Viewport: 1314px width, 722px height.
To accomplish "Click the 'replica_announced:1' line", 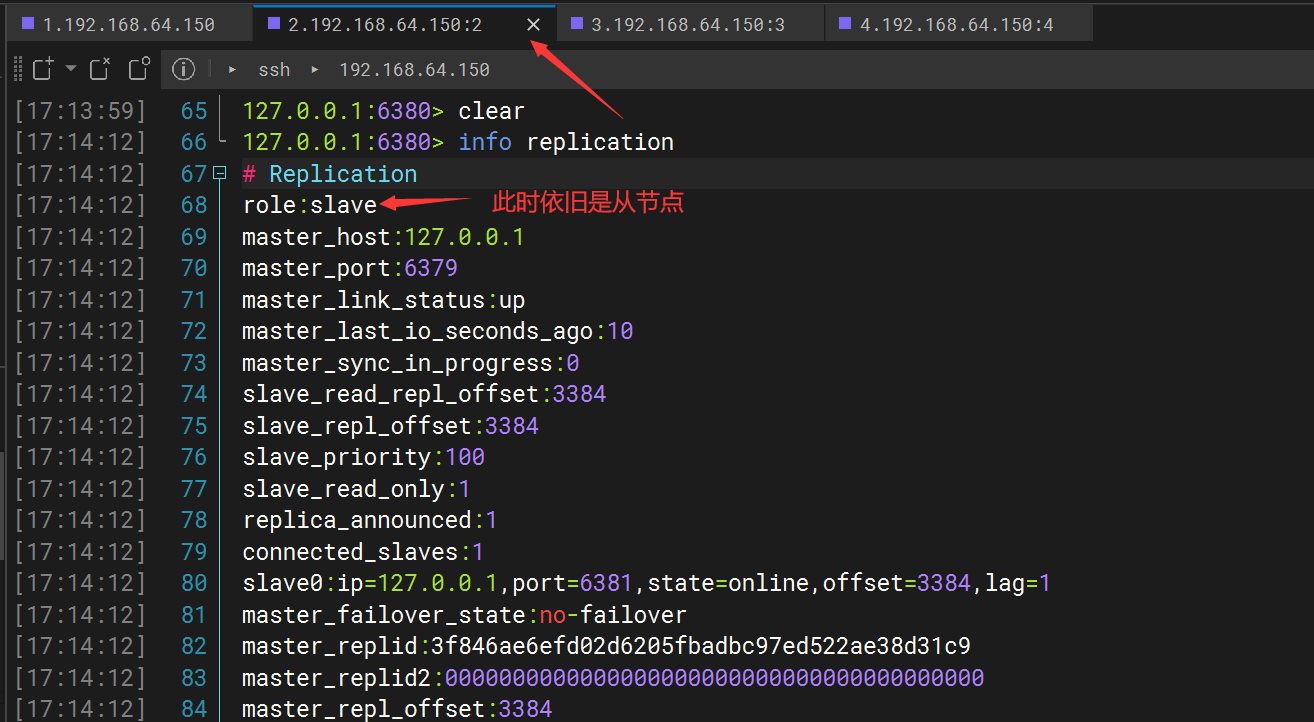I will (370, 520).
